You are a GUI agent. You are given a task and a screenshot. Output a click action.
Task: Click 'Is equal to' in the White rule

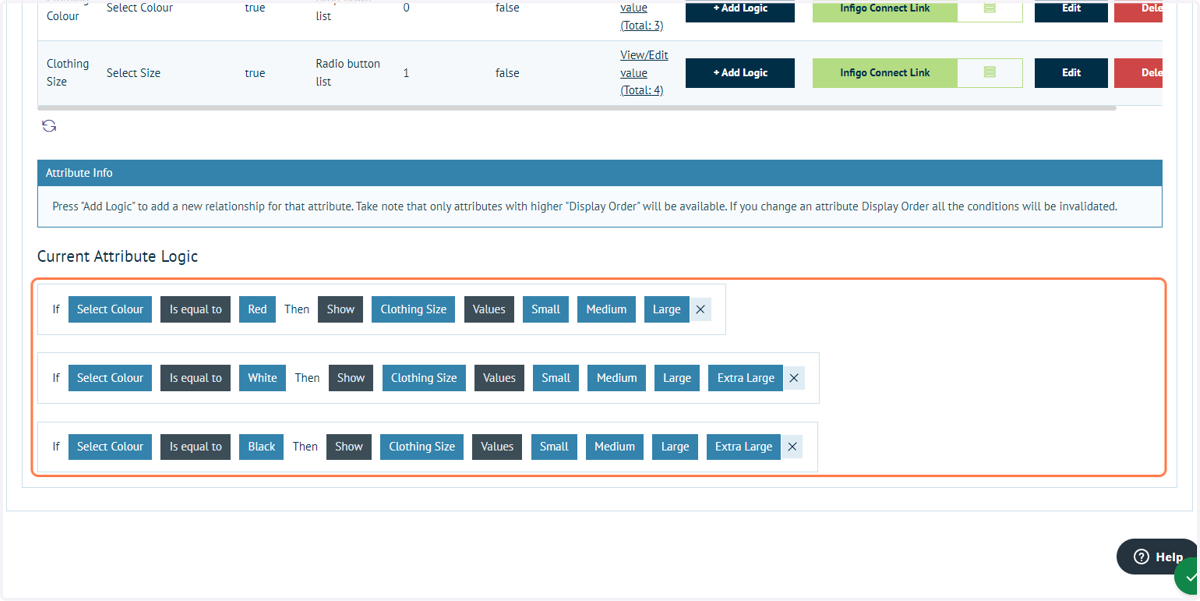click(196, 378)
